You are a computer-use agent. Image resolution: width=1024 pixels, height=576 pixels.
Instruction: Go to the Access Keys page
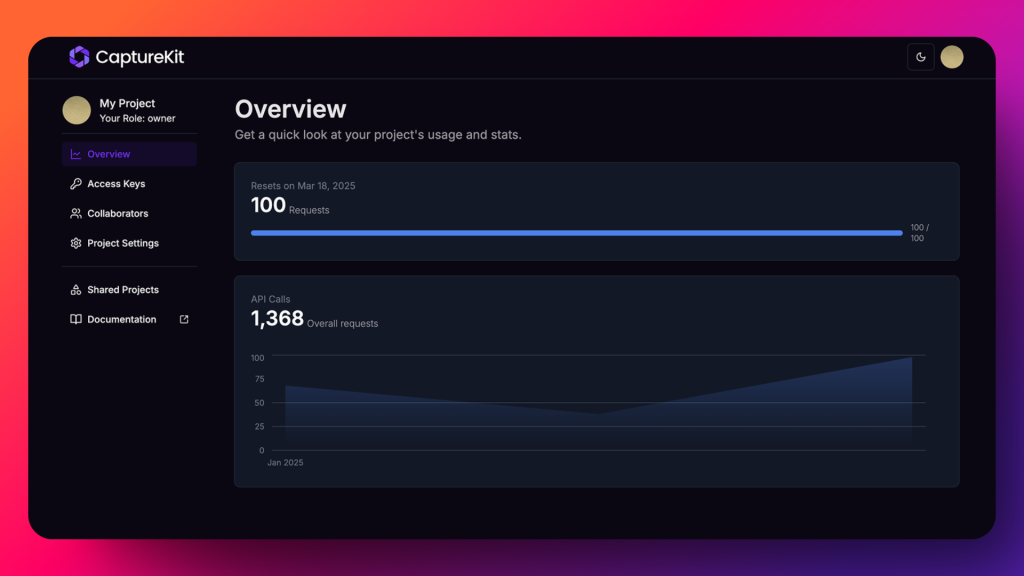coord(116,184)
